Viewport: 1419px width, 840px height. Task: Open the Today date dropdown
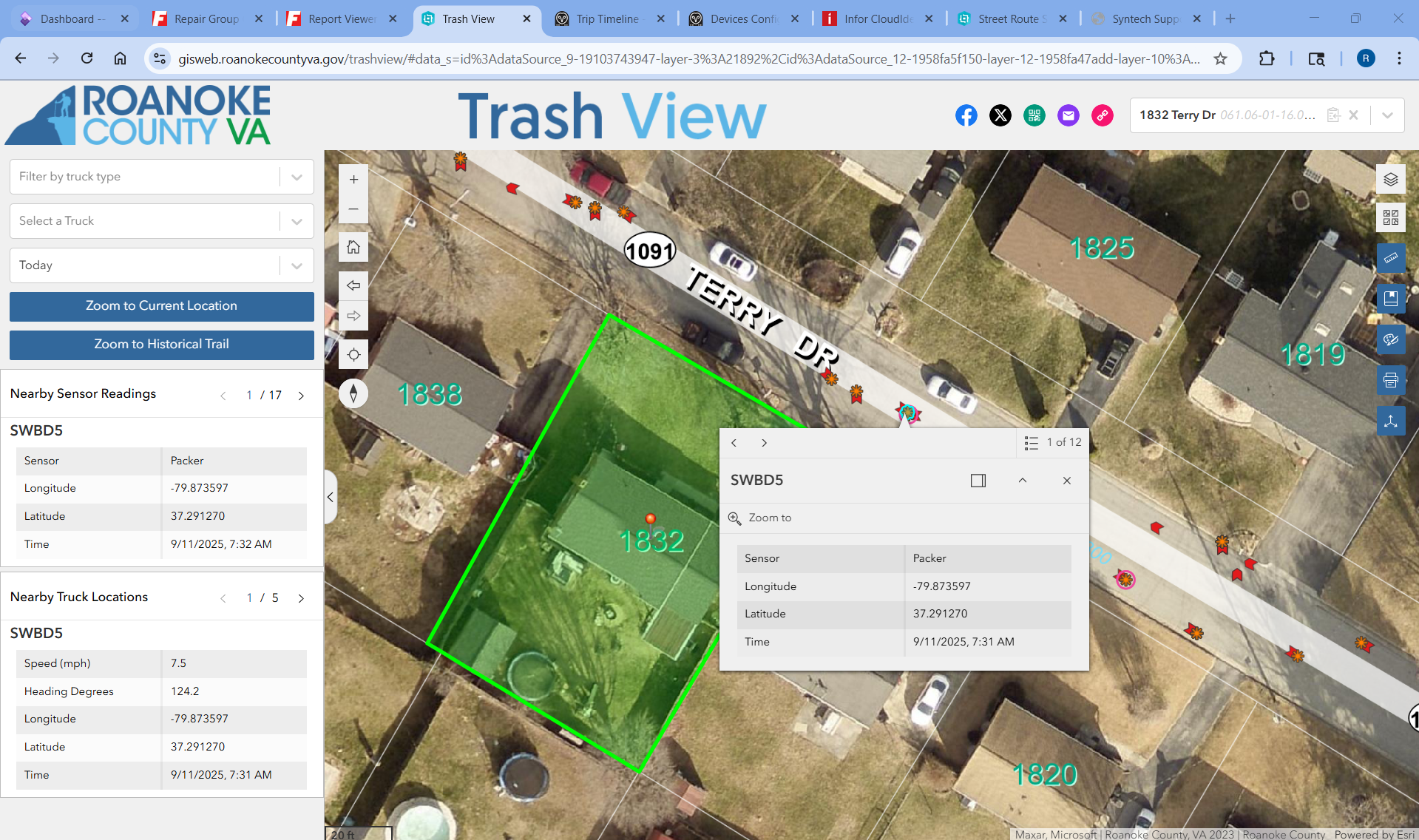[162, 265]
